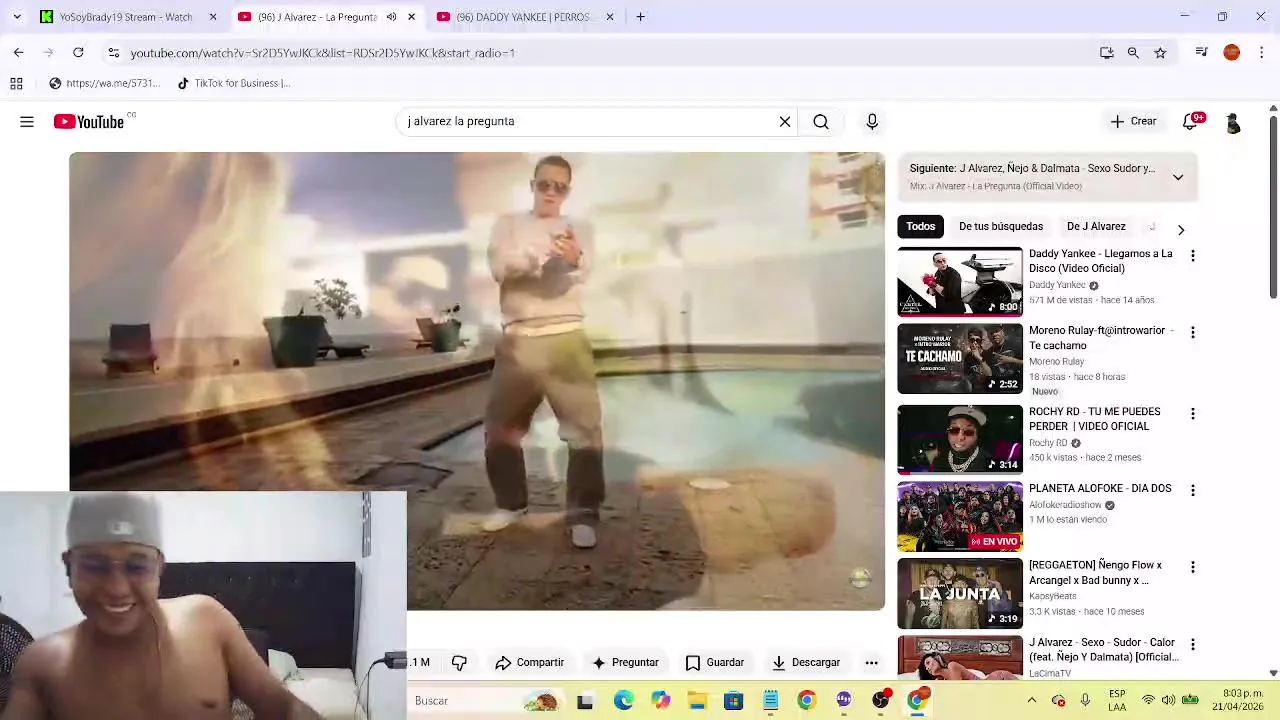Open options for PLANETA ALOFOKE video
The height and width of the screenshot is (720, 1280).
point(1192,490)
